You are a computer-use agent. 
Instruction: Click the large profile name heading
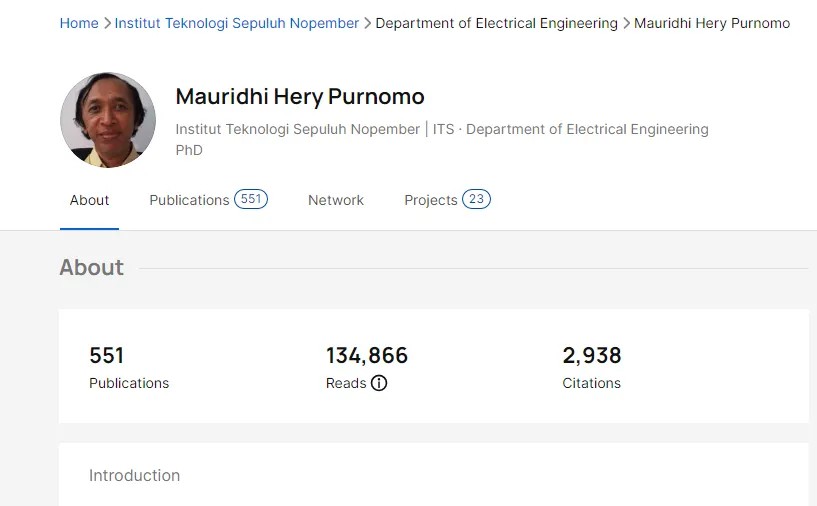[300, 97]
